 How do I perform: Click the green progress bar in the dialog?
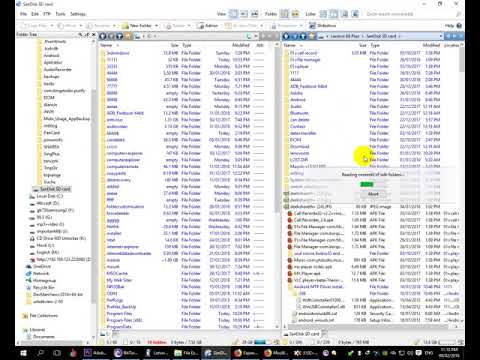click(367, 184)
